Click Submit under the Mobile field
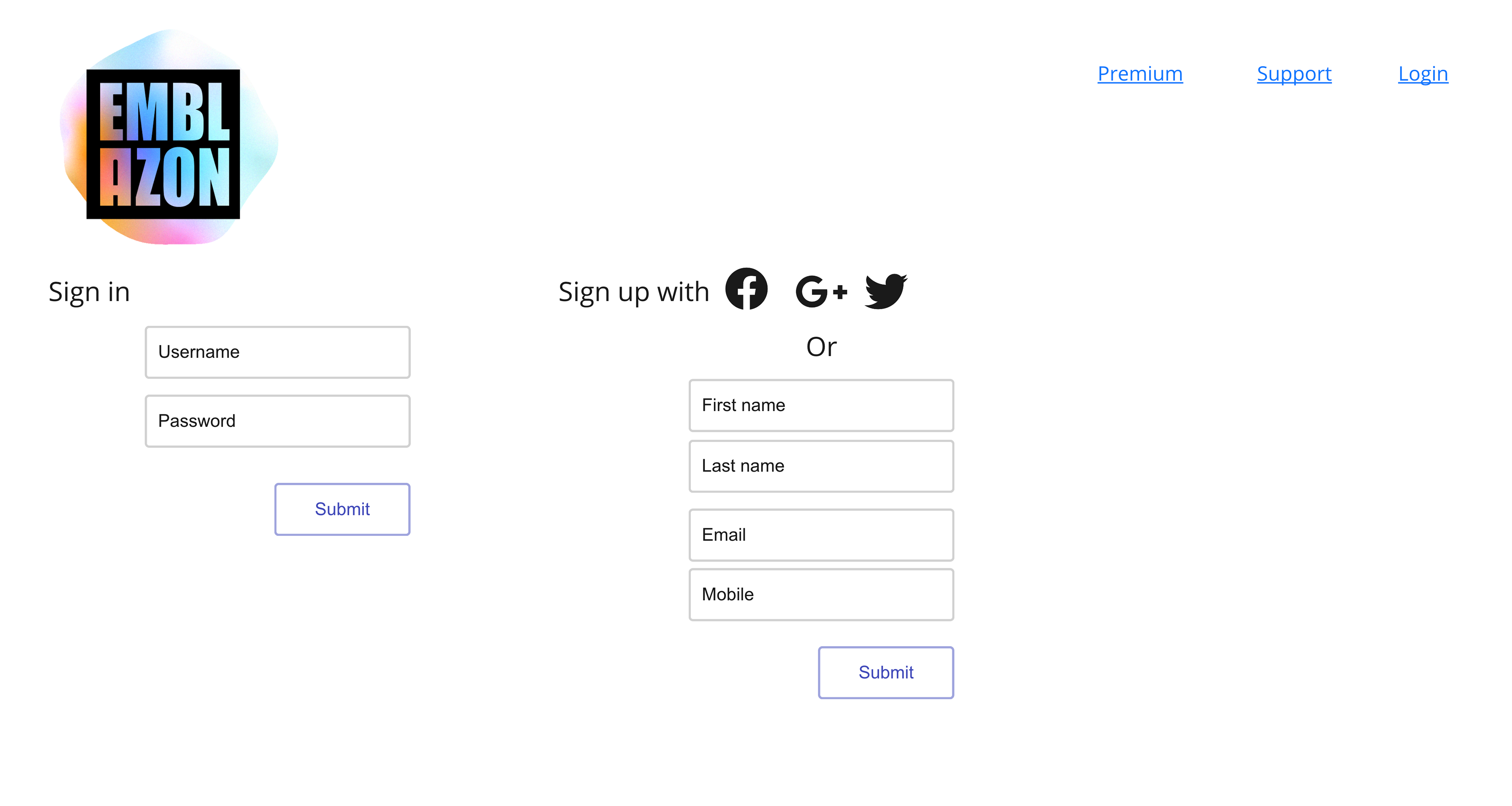This screenshot has width=1512, height=806. click(886, 672)
